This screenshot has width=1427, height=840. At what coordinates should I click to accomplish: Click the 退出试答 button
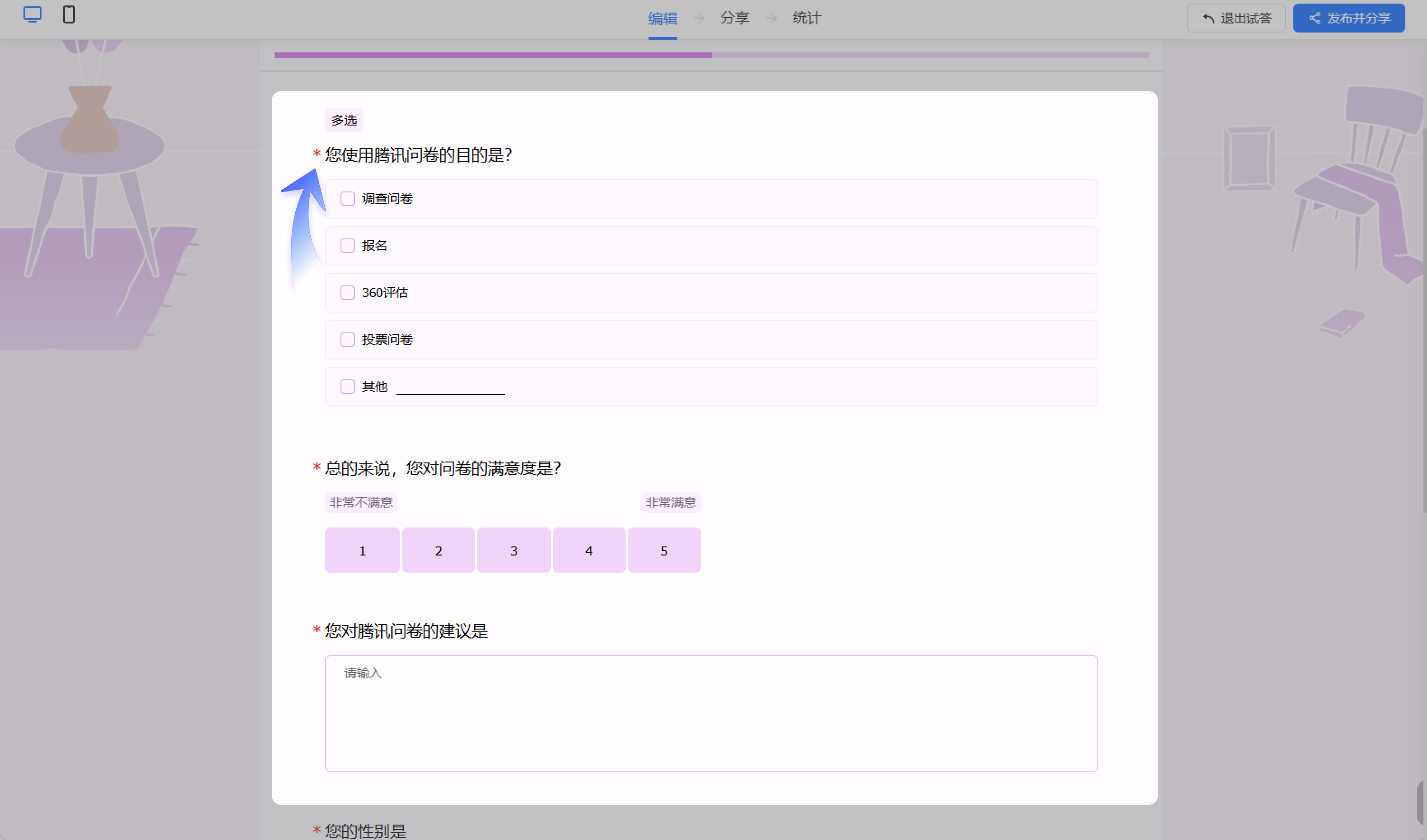coord(1236,18)
